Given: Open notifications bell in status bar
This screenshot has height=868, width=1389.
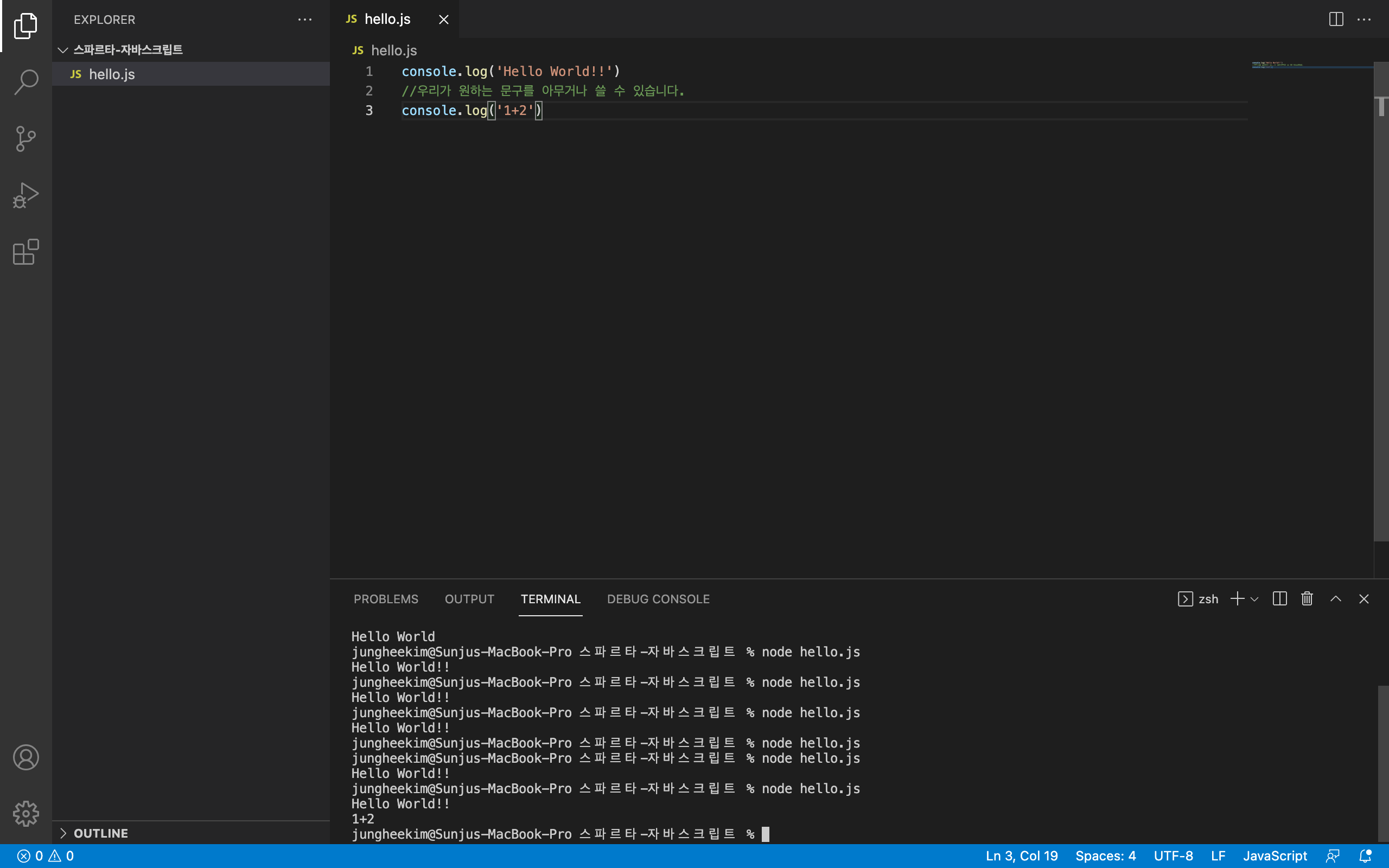Looking at the screenshot, I should pos(1366,856).
